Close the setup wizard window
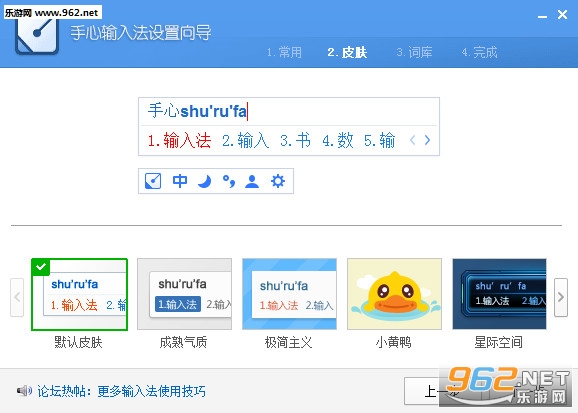This screenshot has height=413, width=578. coord(562,15)
